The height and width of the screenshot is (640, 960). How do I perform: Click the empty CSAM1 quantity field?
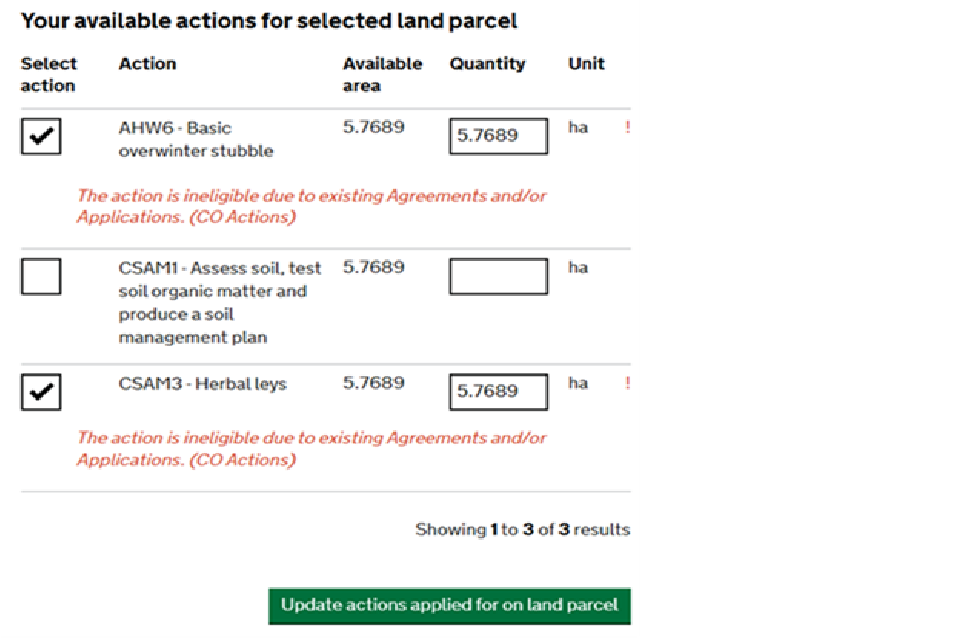coord(498,276)
